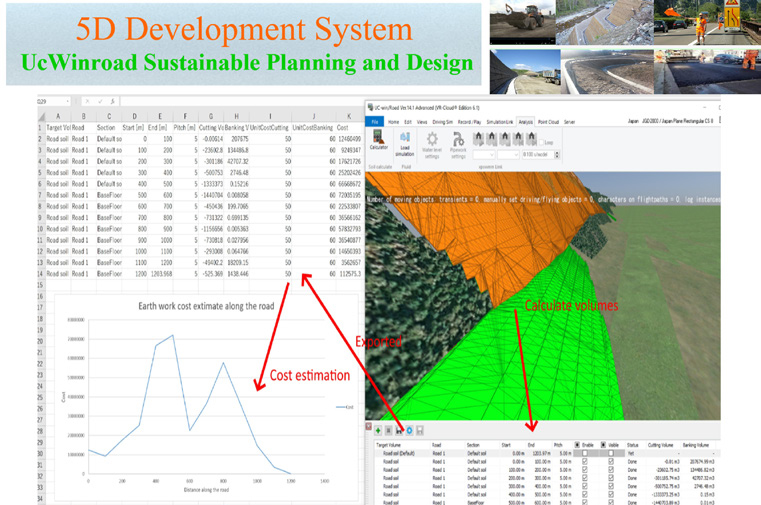Viewport: 761px width, 505px height.
Task: Toggle Visible column header checkbox
Action: point(603,445)
